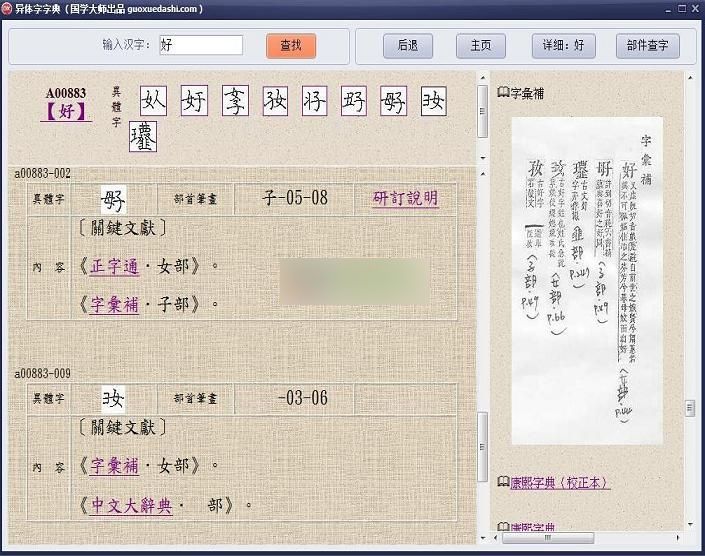705x556 pixels.
Task: Click the variant glyph in entry a00883-009
Action: (114, 398)
